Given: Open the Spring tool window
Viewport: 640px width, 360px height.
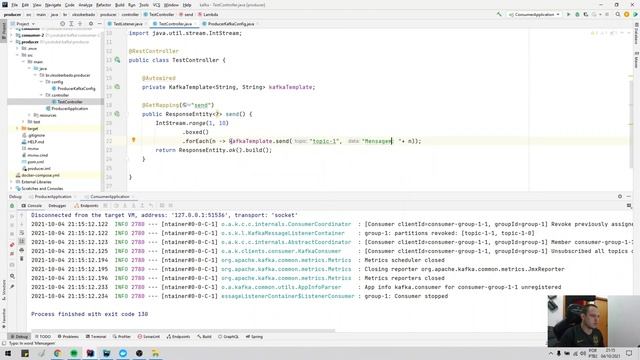Looking at the screenshot, I should coord(254,337).
